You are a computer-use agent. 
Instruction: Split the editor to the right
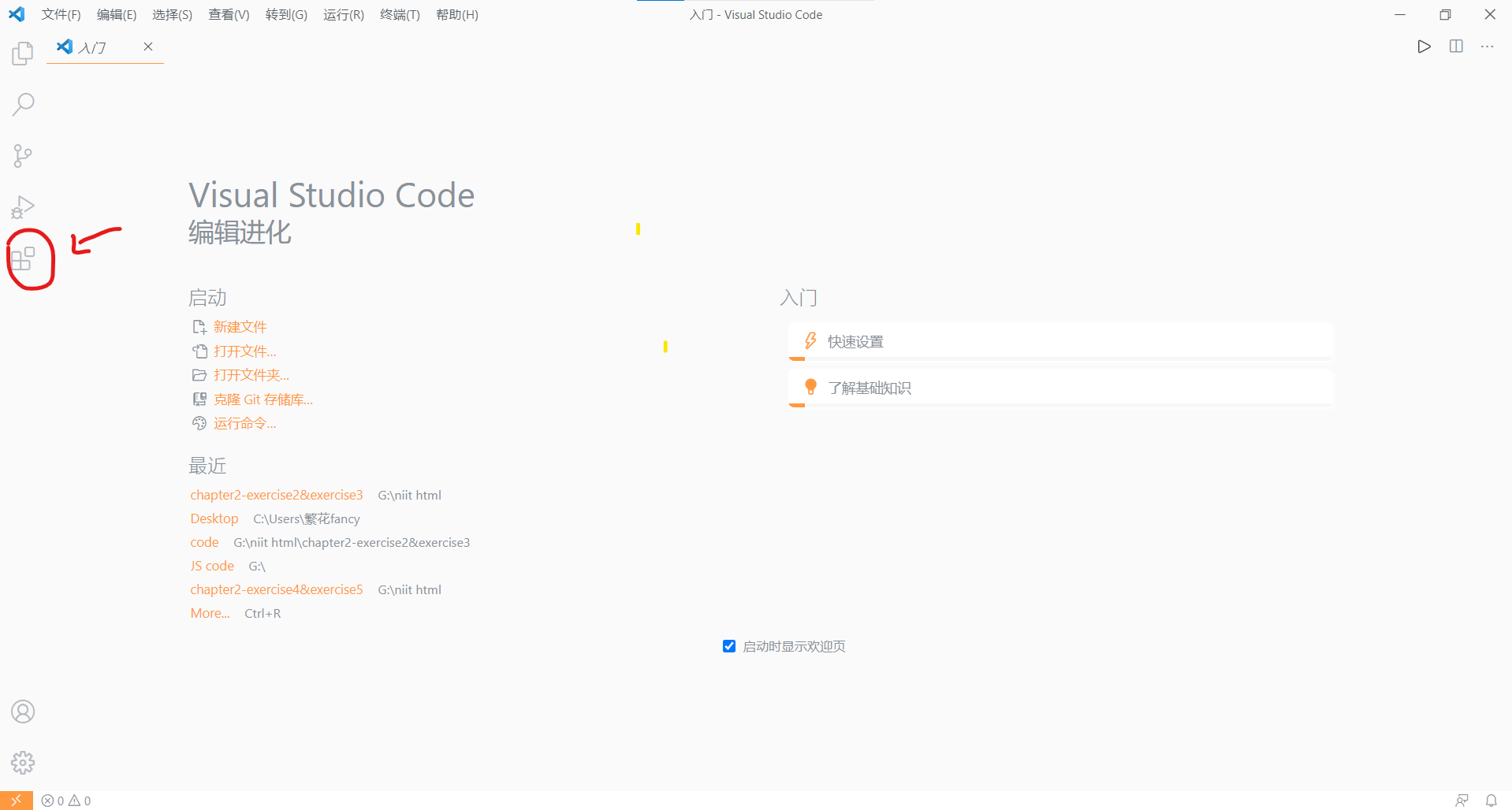1456,46
